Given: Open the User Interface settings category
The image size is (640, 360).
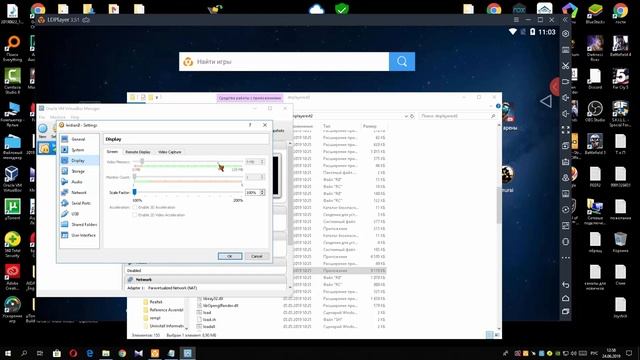Looking at the screenshot, I should point(79,235).
